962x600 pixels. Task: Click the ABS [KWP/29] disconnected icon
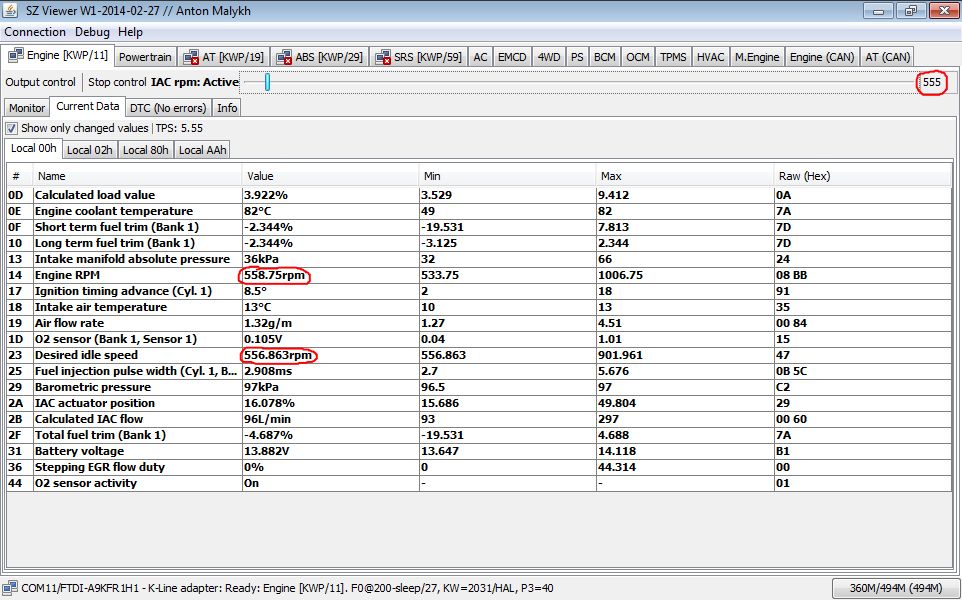284,57
